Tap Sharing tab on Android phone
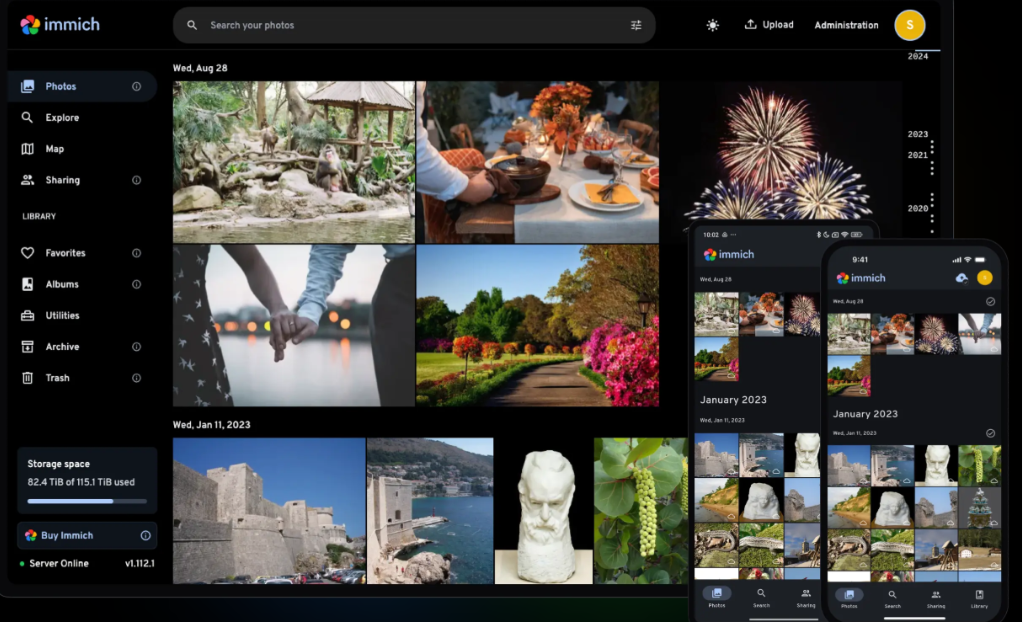Screen dimensions: 1023x622 pyautogui.click(x=806, y=597)
